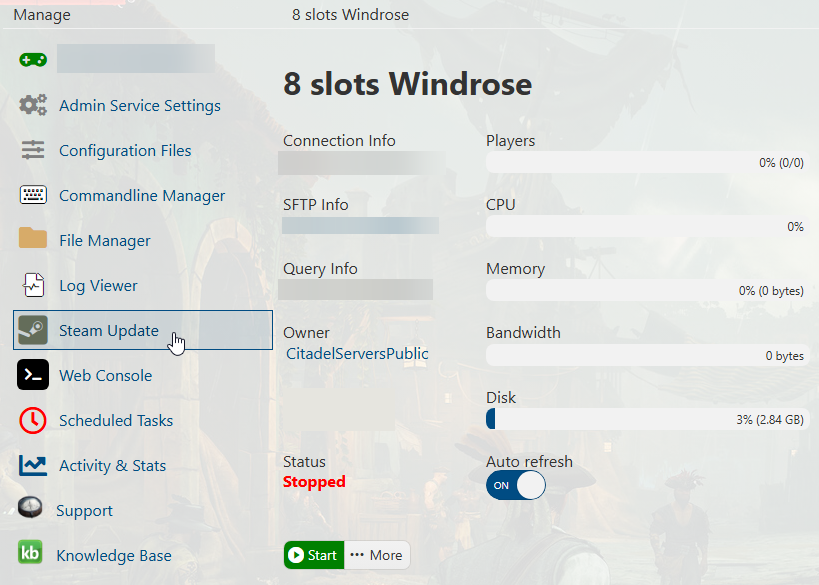
Task: Expand the More options dropdown
Action: click(x=377, y=555)
